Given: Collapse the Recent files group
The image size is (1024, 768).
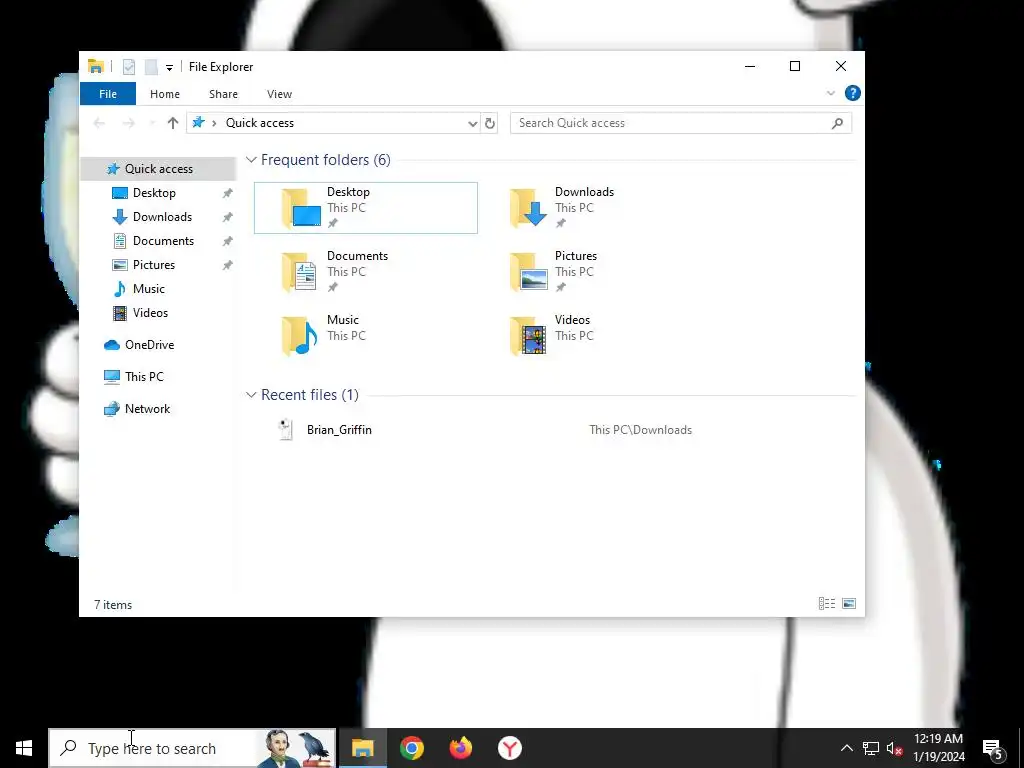Looking at the screenshot, I should 251,394.
